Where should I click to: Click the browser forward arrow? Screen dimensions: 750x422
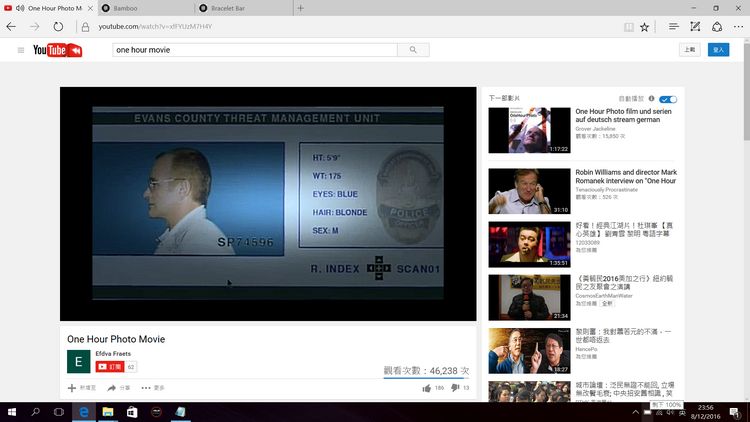pyautogui.click(x=35, y=27)
